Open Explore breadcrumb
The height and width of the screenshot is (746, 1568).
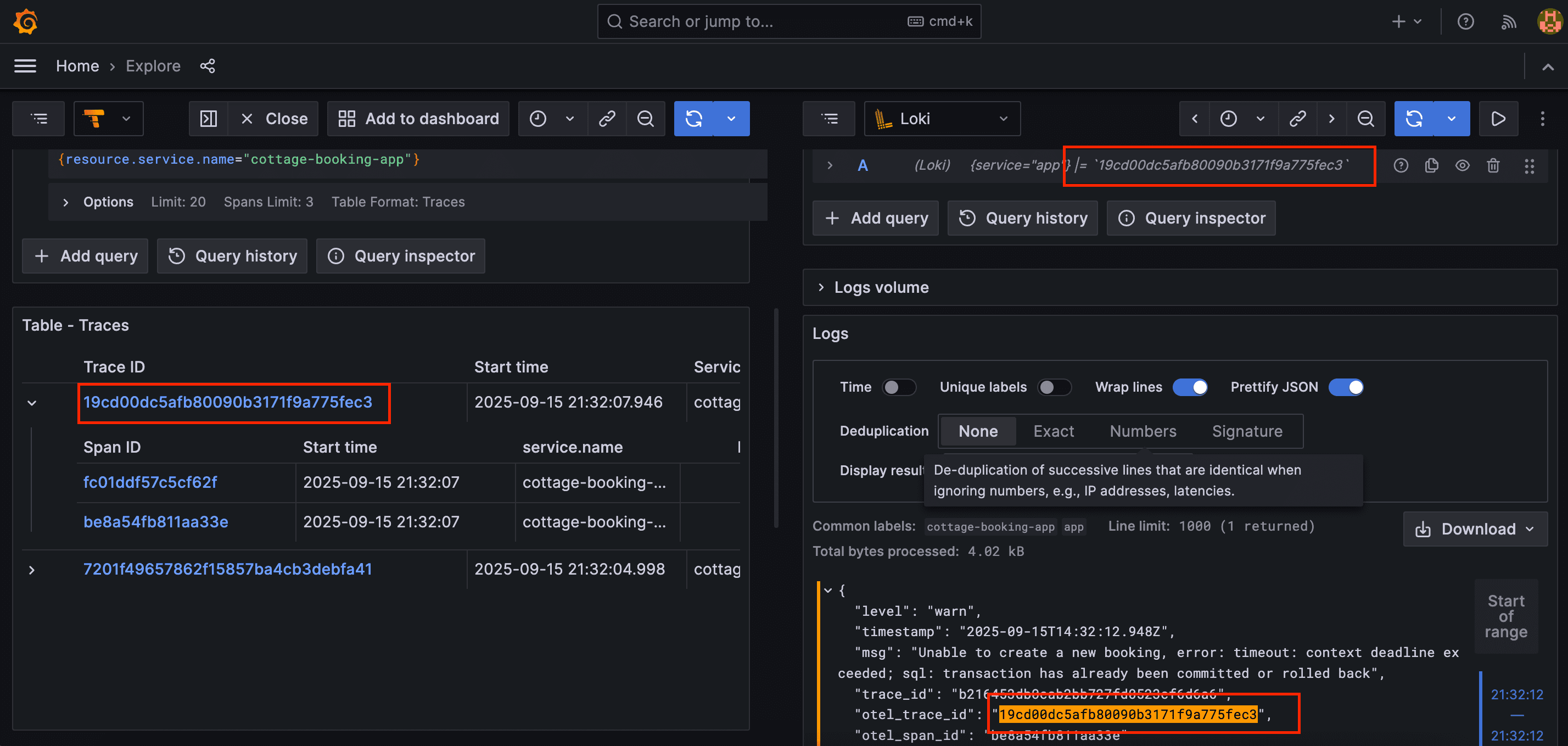[153, 66]
